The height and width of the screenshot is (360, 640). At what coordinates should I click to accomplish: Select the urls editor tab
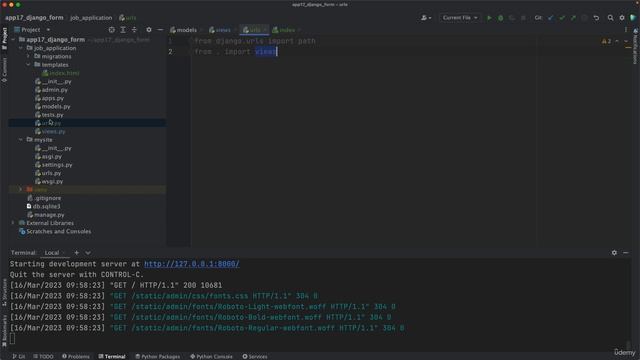coord(254,30)
